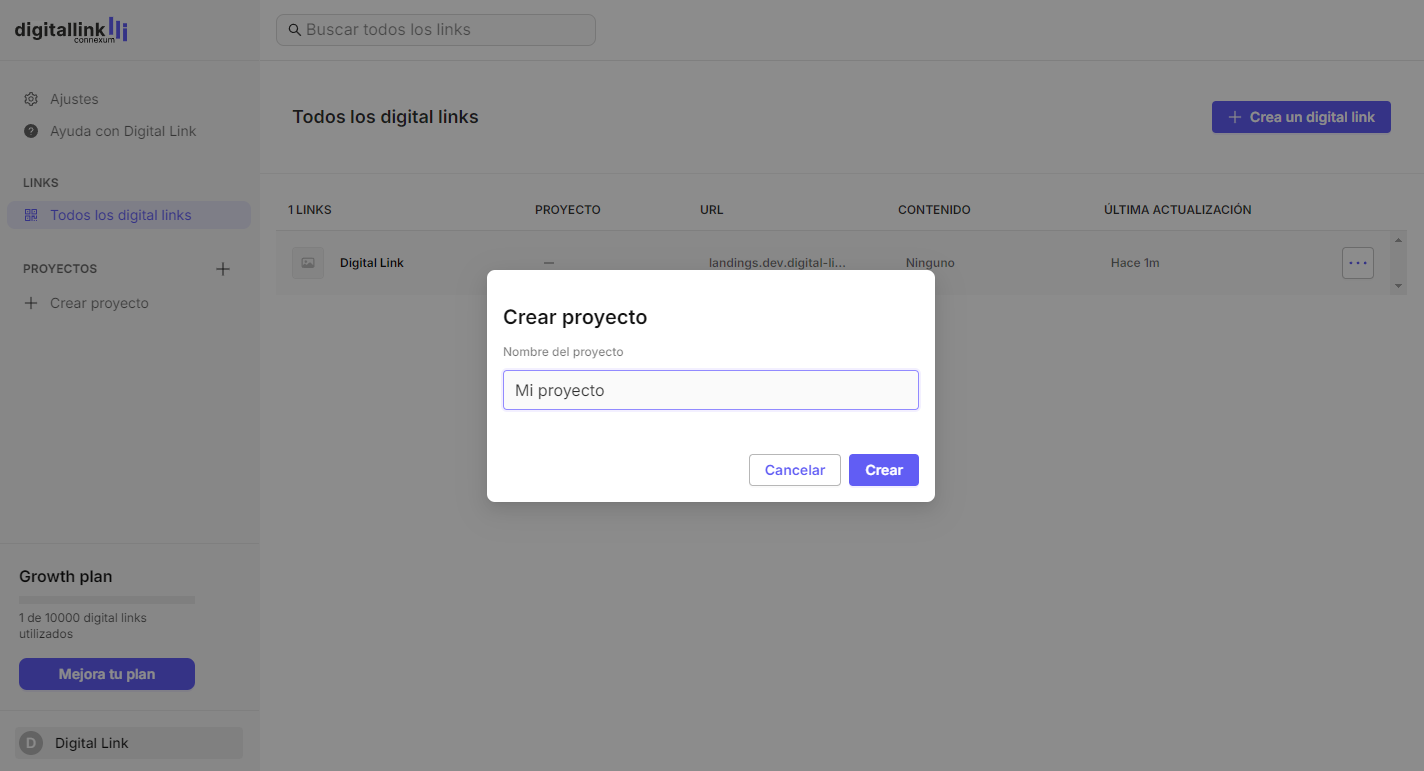Click the D avatar icon at bottom left

31,743
